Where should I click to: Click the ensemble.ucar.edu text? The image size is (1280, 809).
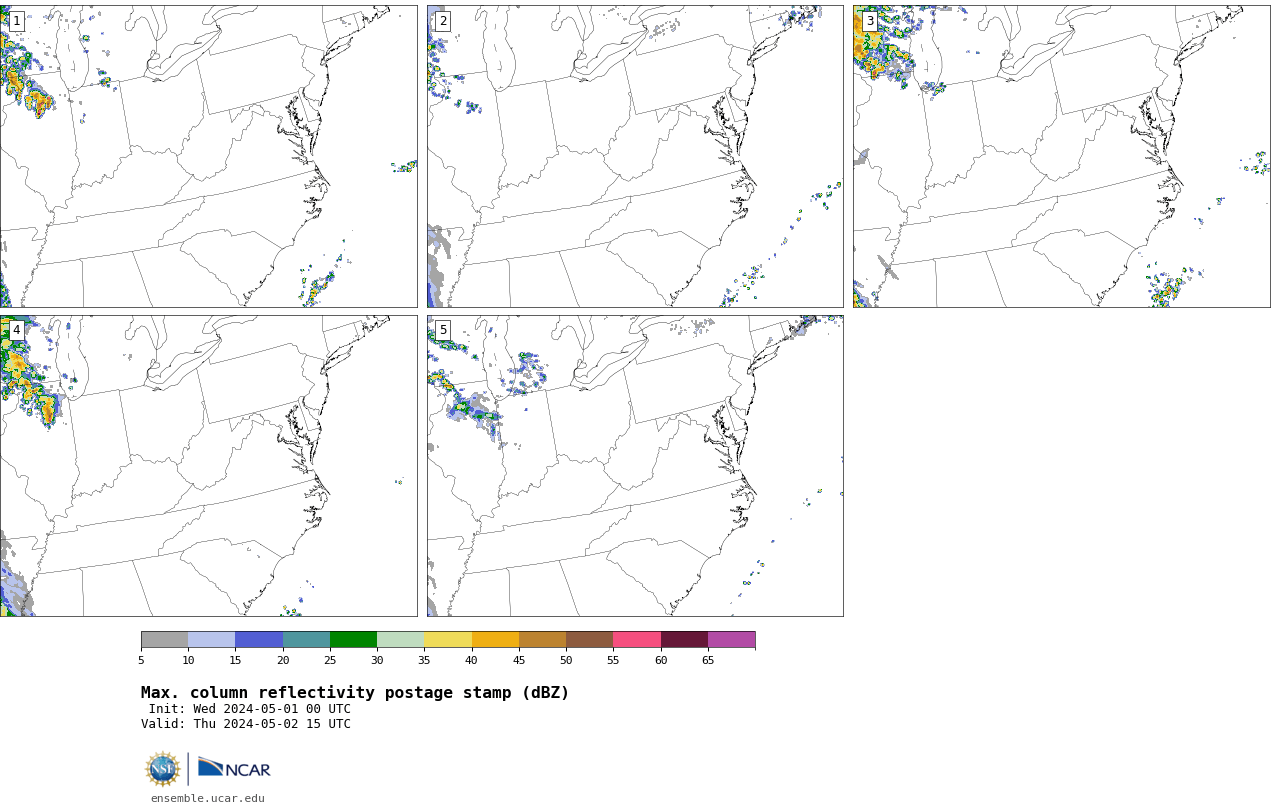(x=208, y=798)
